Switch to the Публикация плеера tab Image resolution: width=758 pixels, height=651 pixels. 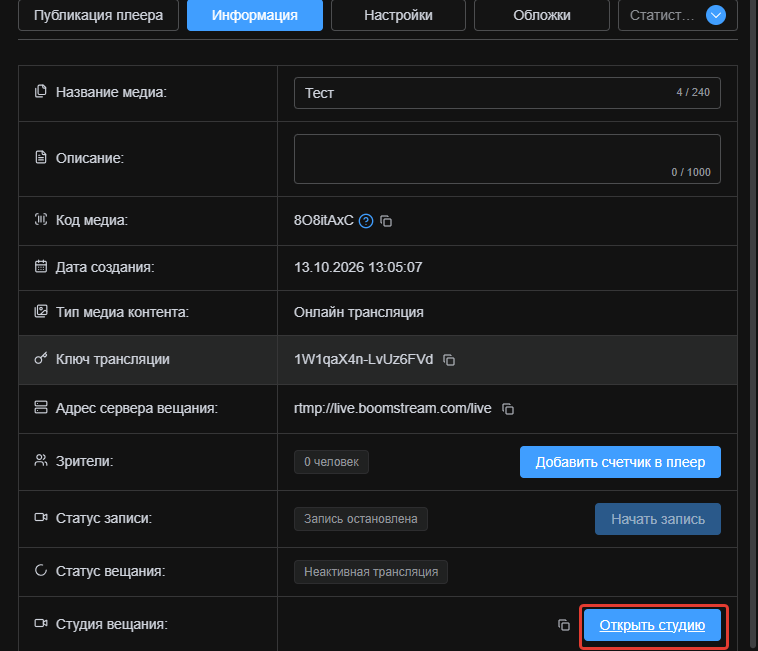pyautogui.click(x=98, y=15)
